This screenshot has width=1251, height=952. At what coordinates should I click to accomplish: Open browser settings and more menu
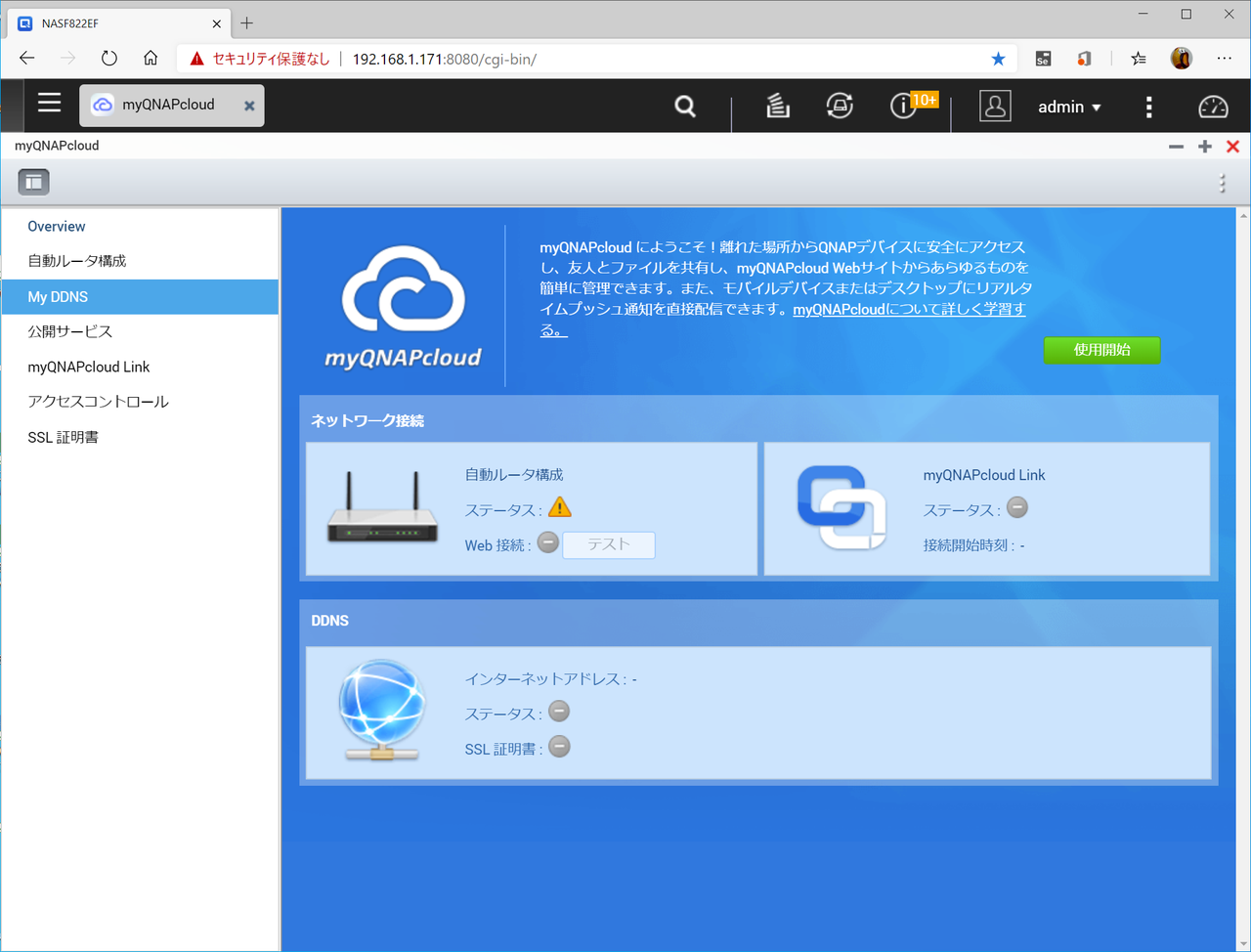point(1224,59)
